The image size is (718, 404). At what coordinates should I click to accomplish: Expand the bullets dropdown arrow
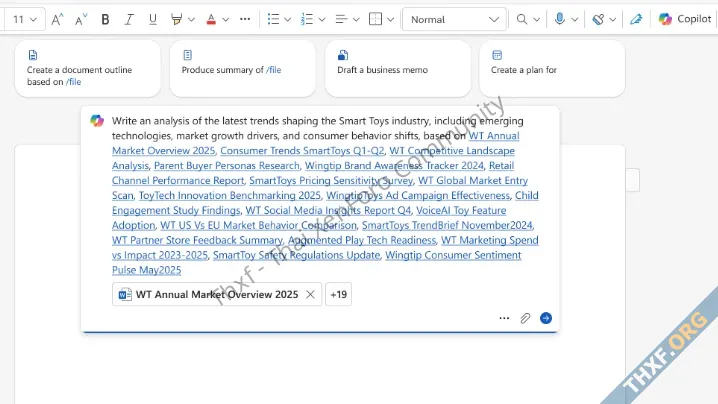click(x=288, y=20)
